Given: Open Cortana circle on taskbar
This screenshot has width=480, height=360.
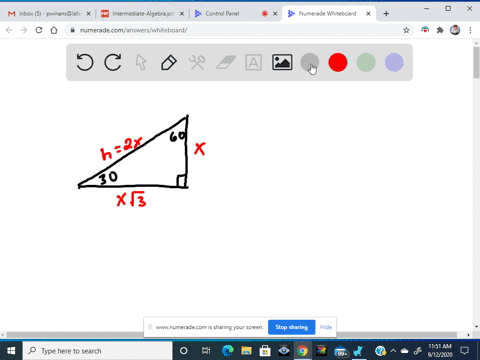Looking at the screenshot, I should (183, 351).
